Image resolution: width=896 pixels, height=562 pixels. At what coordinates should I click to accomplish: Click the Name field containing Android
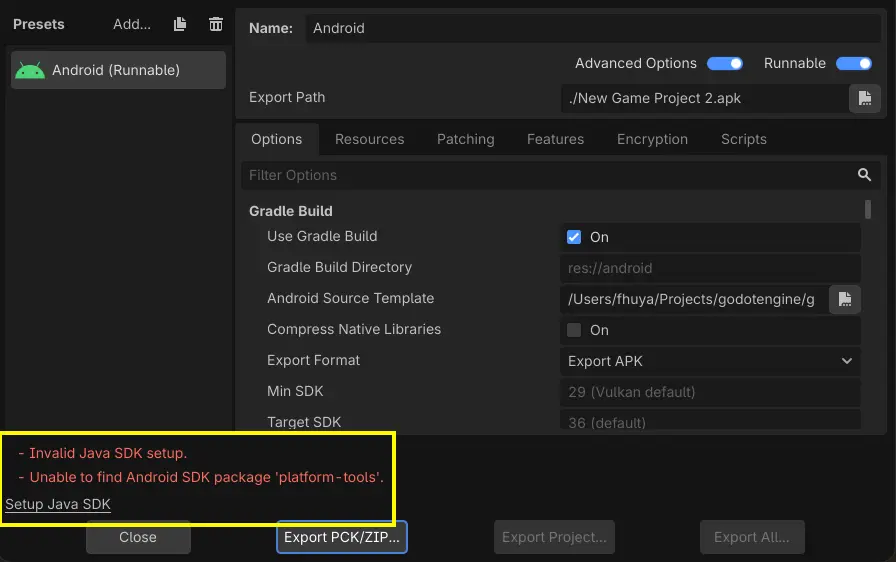coord(593,28)
